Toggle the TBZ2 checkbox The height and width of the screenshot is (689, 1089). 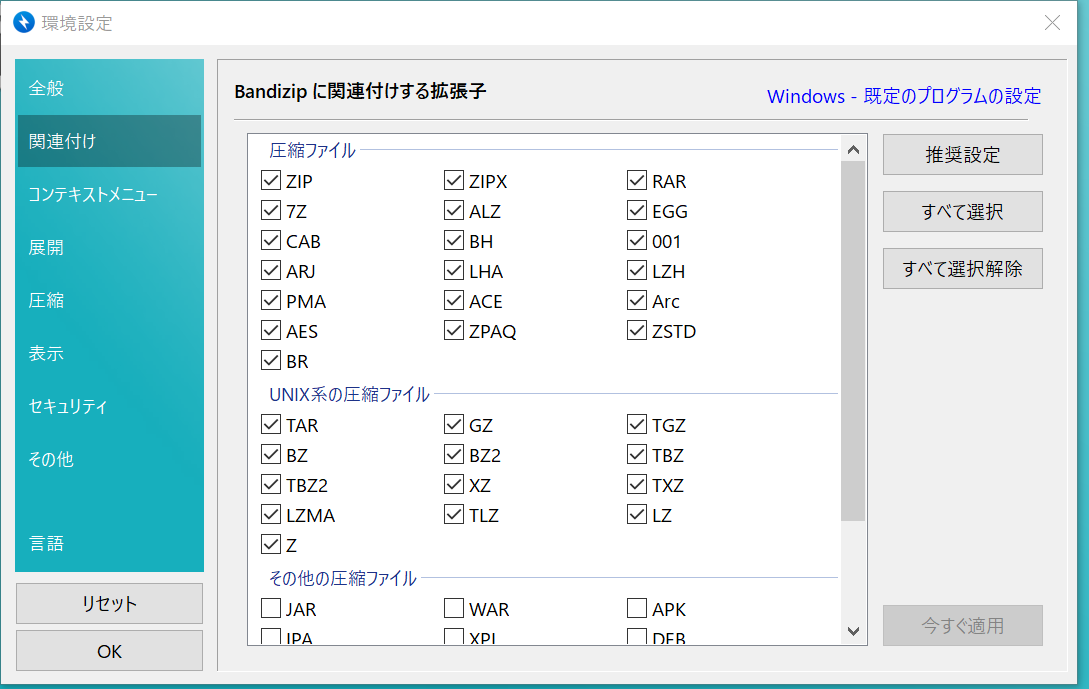tap(271, 485)
